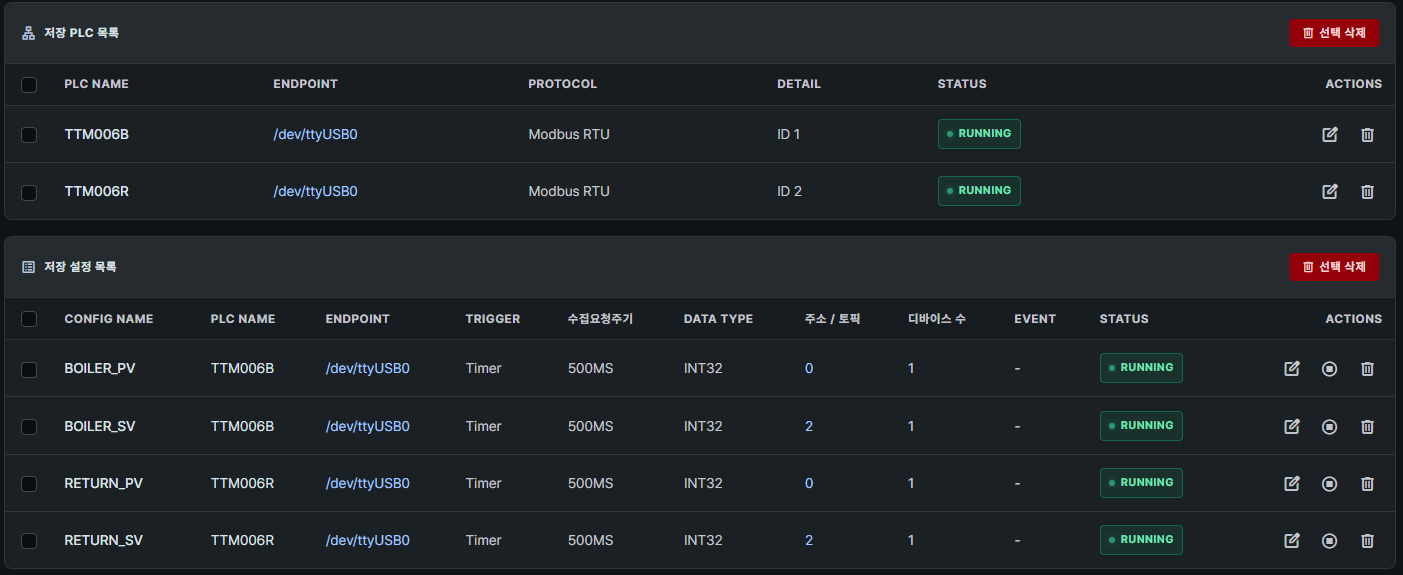This screenshot has height=575, width=1403.
Task: Click the EVENT column header
Action: point(1035,319)
